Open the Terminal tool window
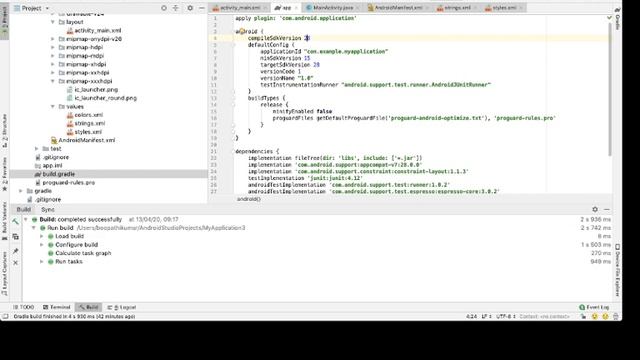 (57, 307)
